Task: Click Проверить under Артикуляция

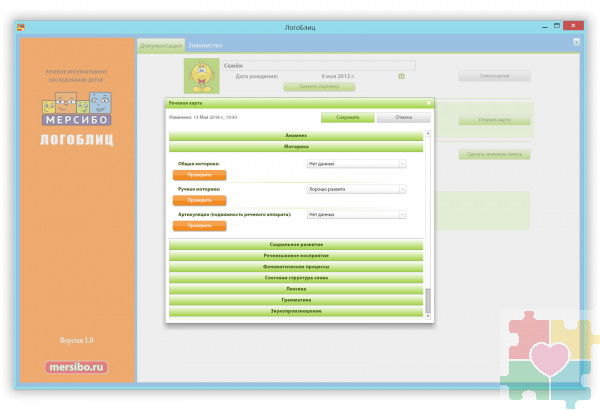Action: pos(199,225)
